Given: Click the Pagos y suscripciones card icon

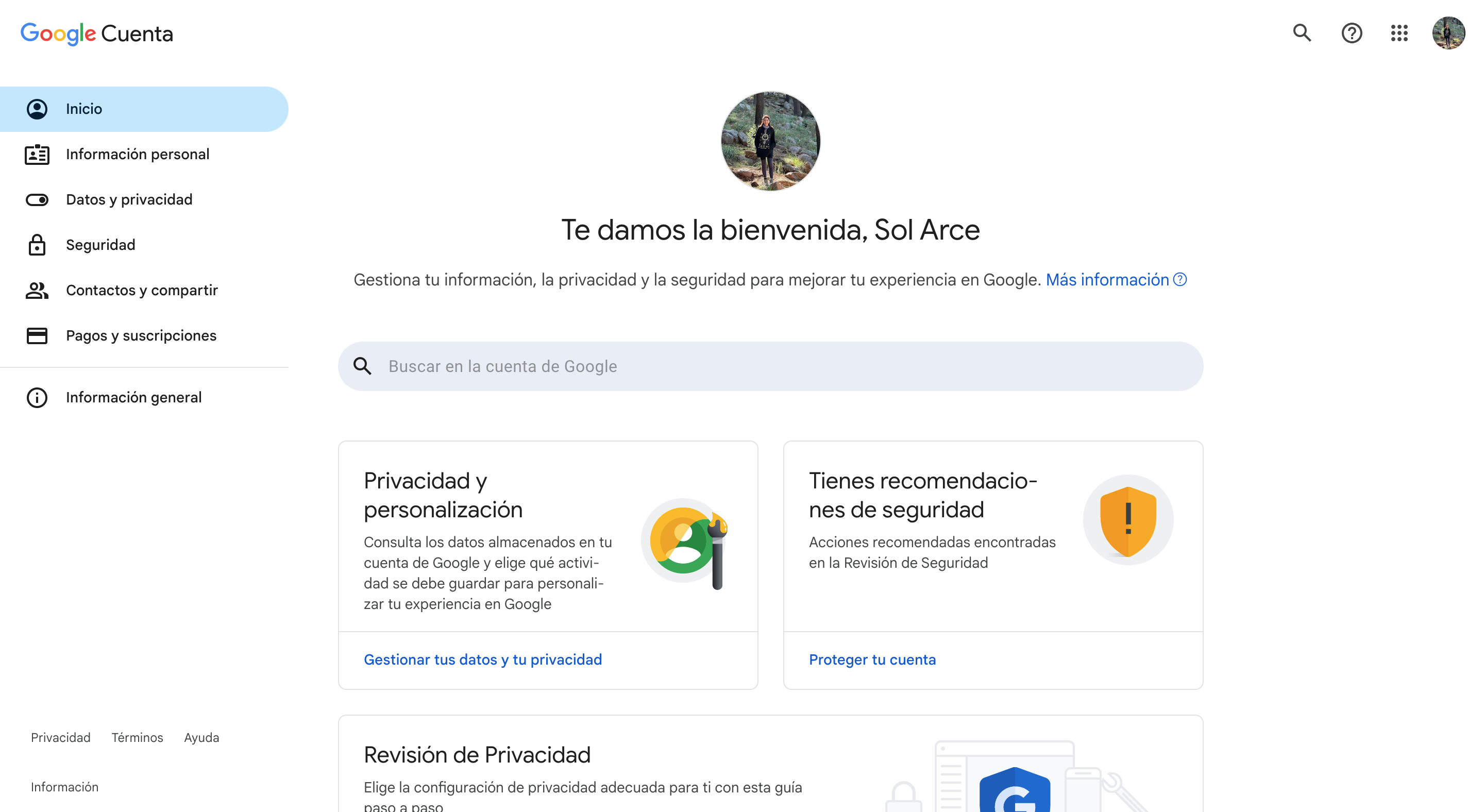Looking at the screenshot, I should point(37,336).
